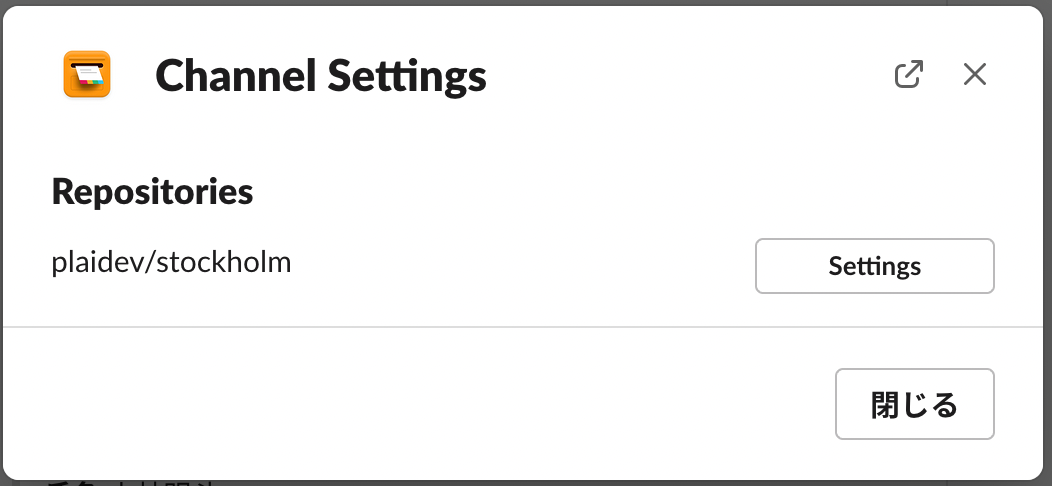Close the dialog with the X icon

coord(974,75)
